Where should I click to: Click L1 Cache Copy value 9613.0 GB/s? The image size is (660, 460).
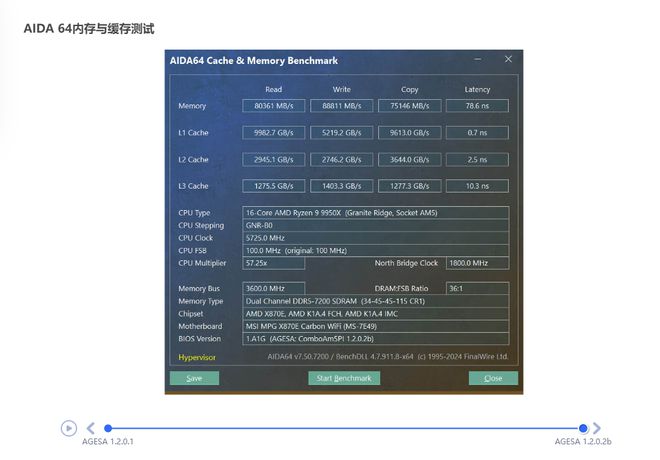(410, 133)
